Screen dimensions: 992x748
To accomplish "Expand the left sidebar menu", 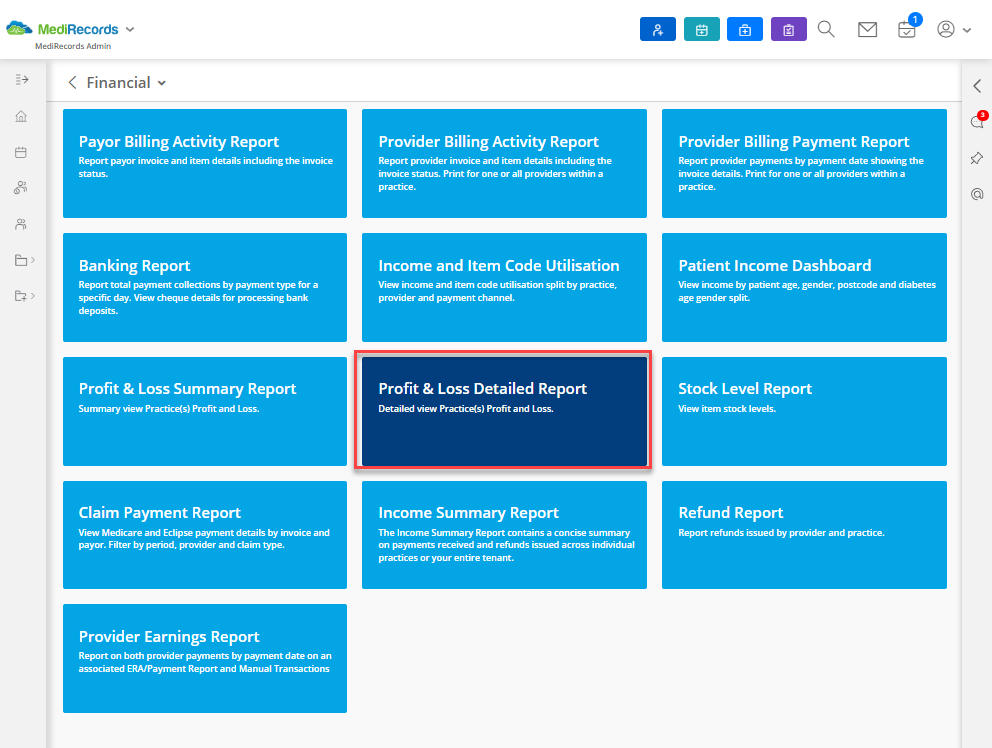I will (22, 79).
